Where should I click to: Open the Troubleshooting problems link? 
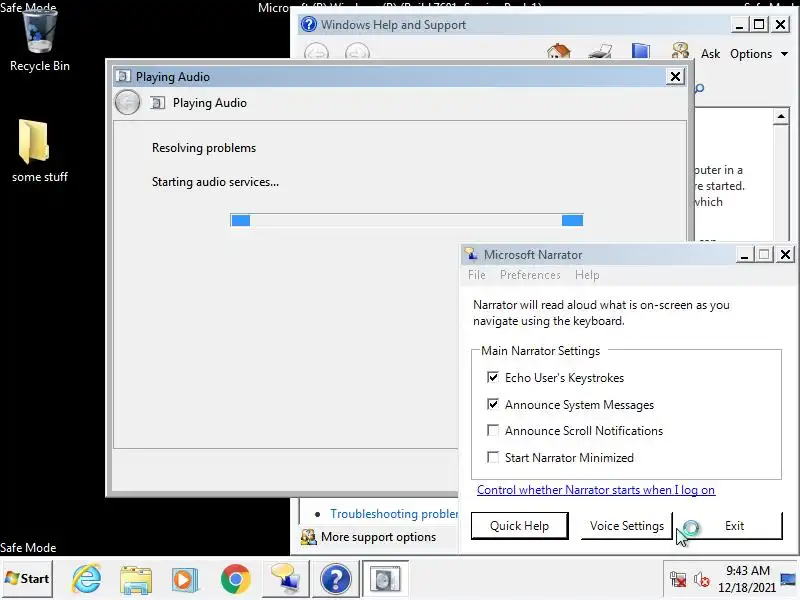pos(394,514)
